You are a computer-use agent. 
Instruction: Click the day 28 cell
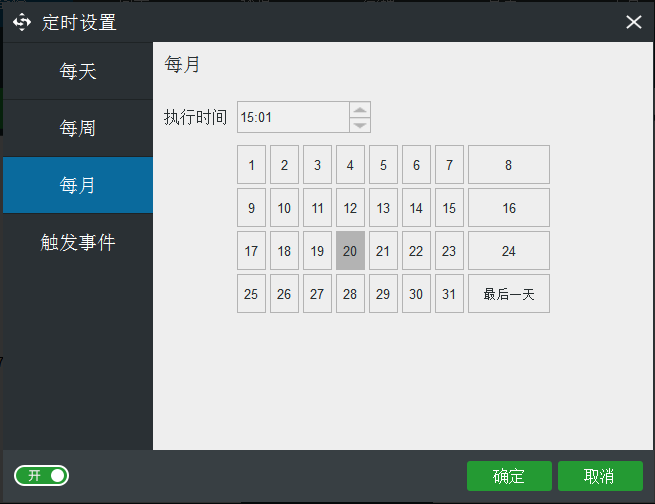click(x=350, y=294)
